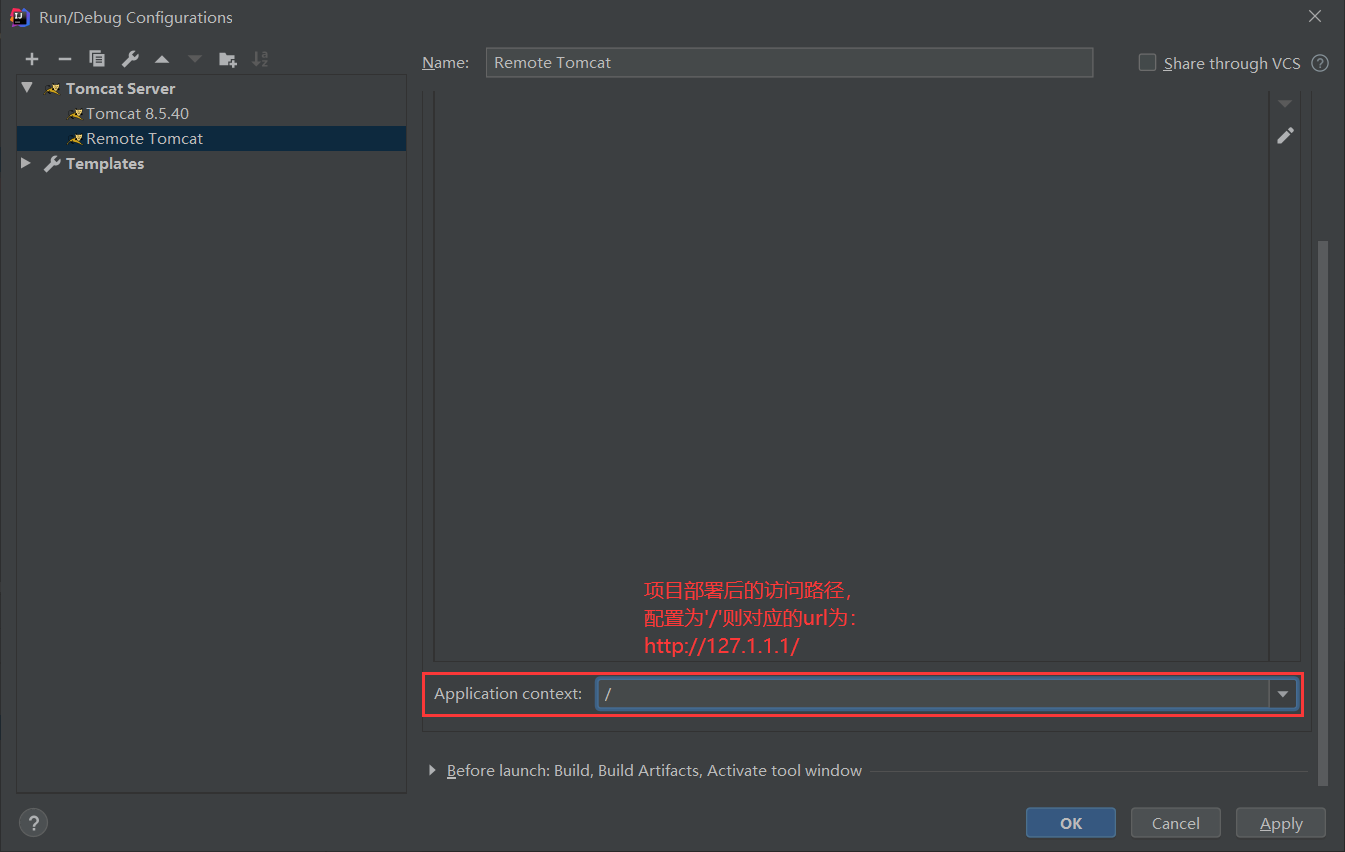Open the Application context dropdown

[x=1282, y=693]
